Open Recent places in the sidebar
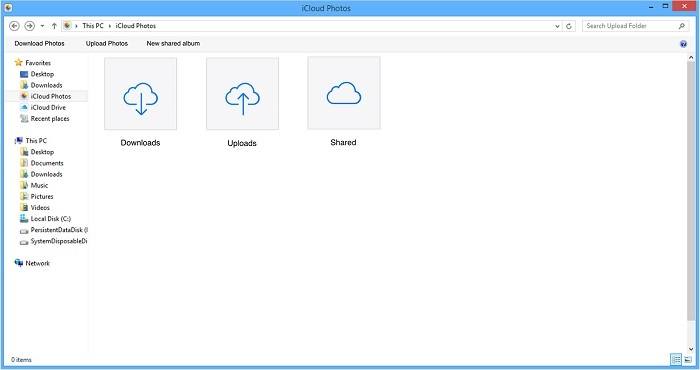The image size is (700, 370). tap(50, 119)
